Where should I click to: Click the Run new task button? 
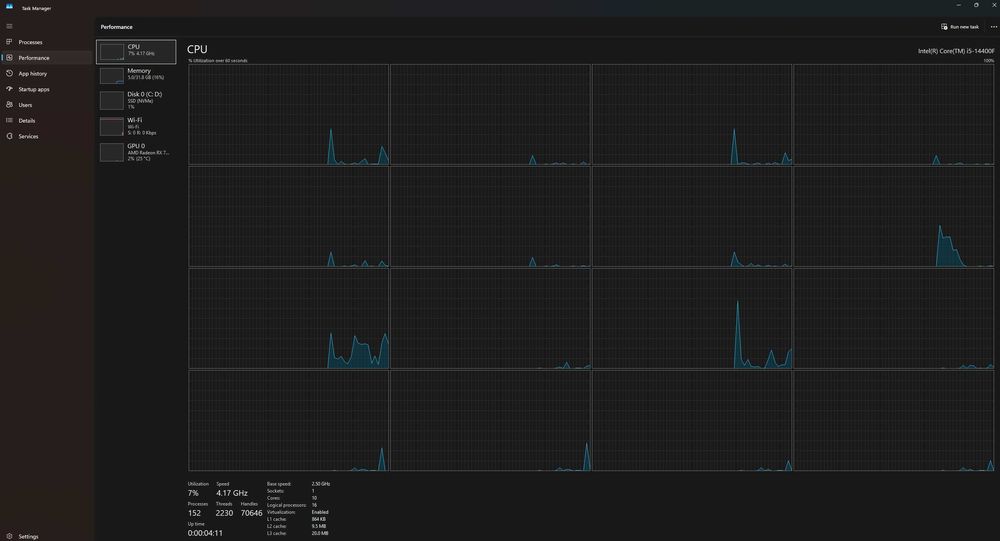(960, 27)
